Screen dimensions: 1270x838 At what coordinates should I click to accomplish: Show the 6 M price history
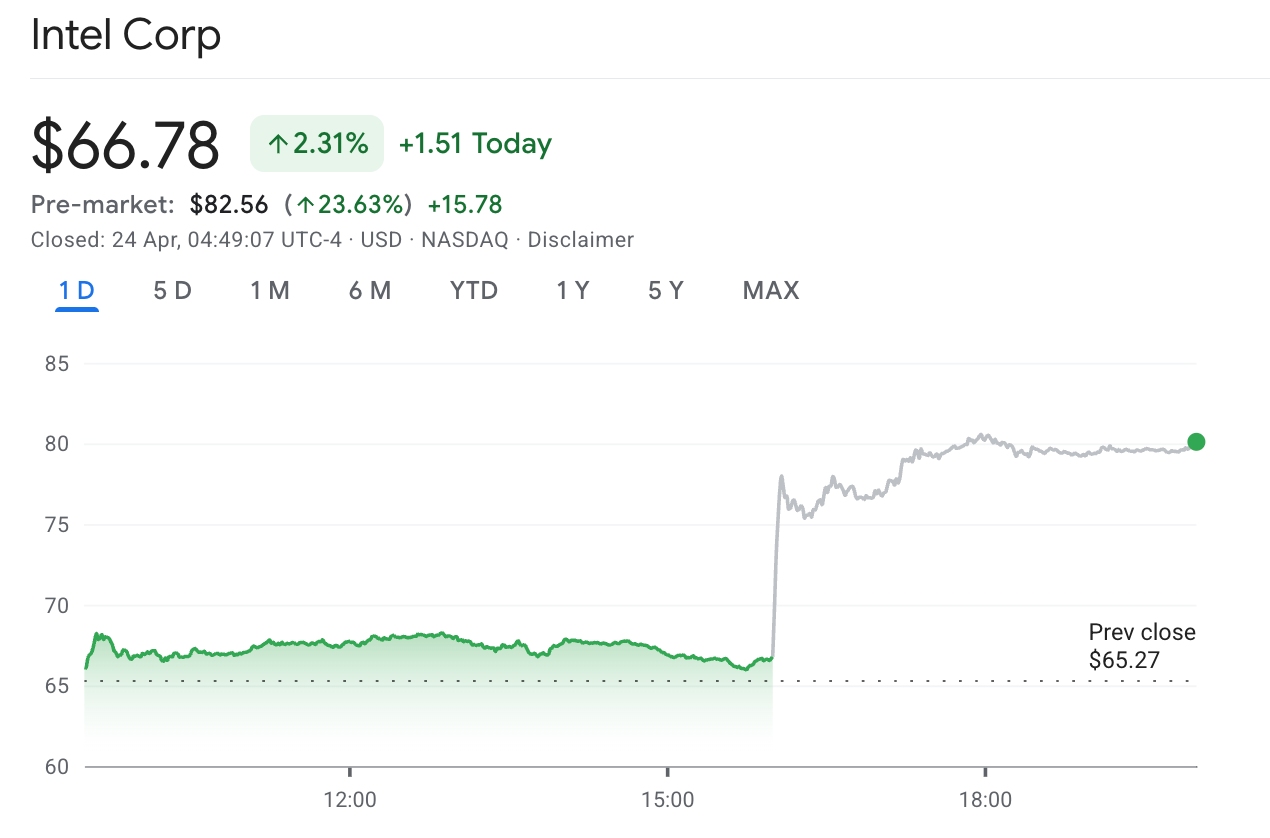click(370, 291)
